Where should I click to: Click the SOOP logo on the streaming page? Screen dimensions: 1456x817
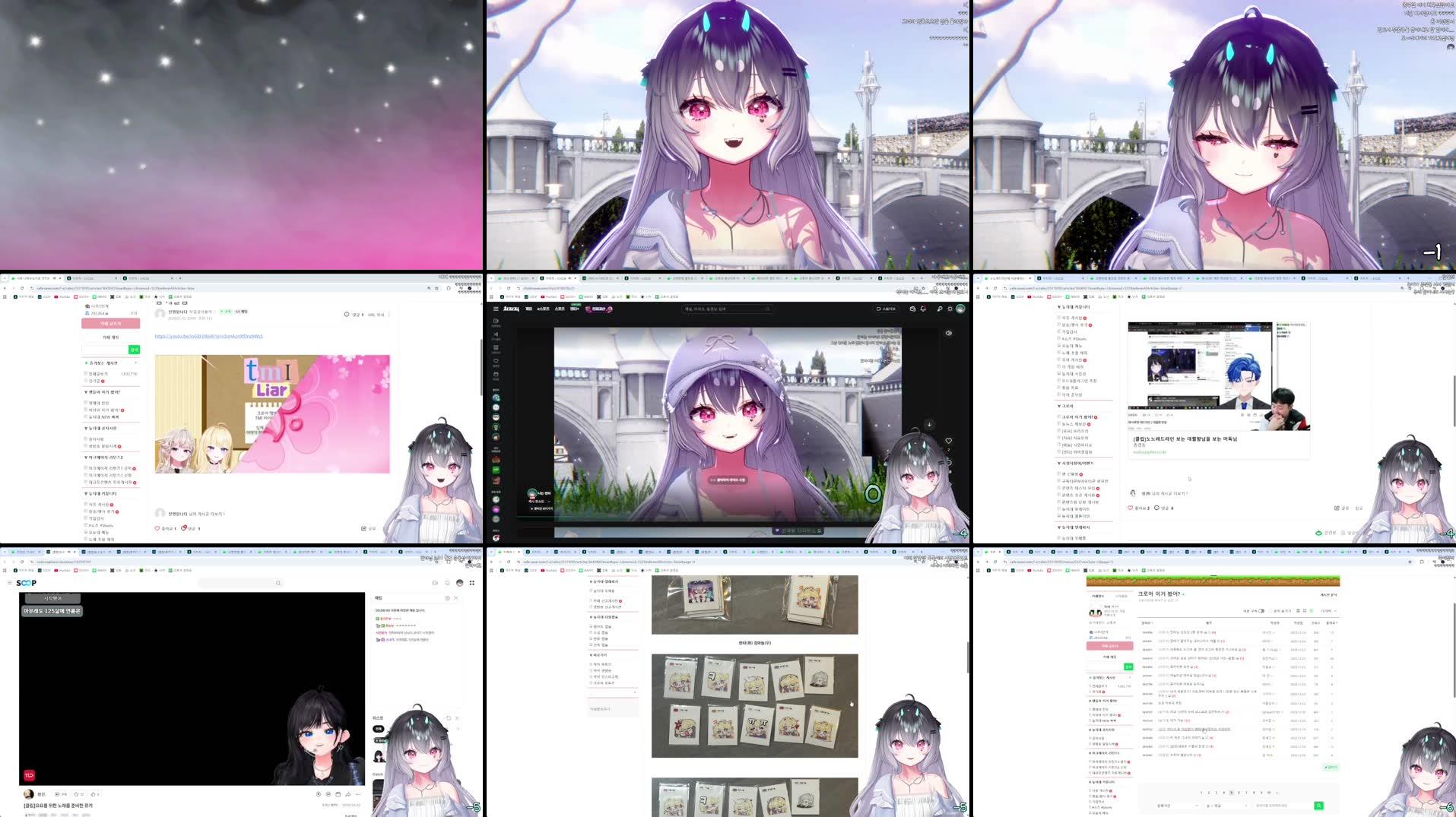(24, 582)
